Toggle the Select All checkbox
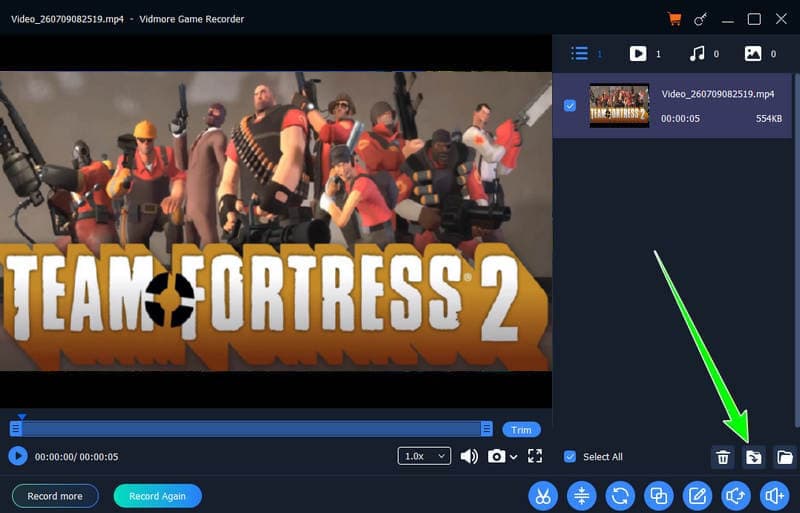 pos(570,456)
